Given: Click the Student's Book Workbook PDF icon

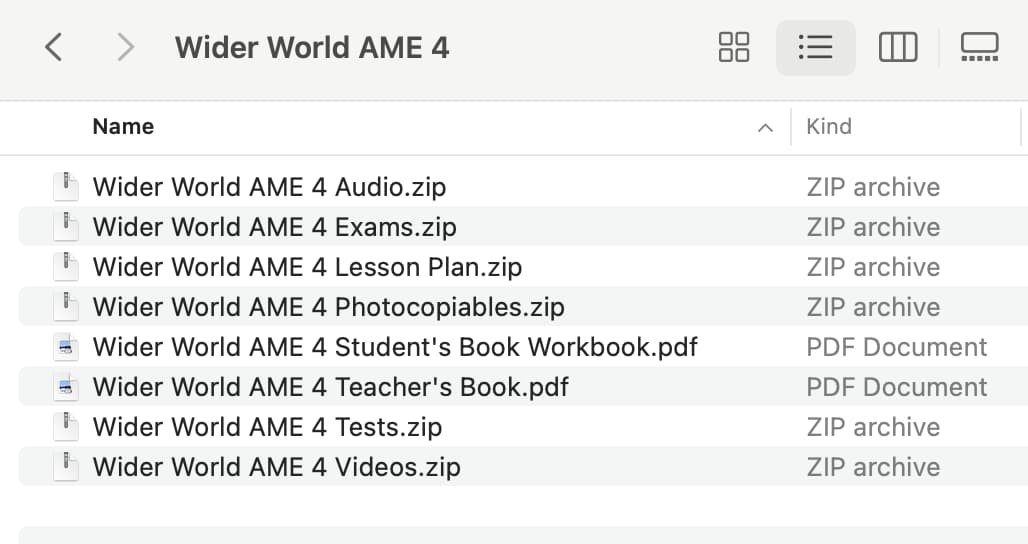Looking at the screenshot, I should [66, 347].
